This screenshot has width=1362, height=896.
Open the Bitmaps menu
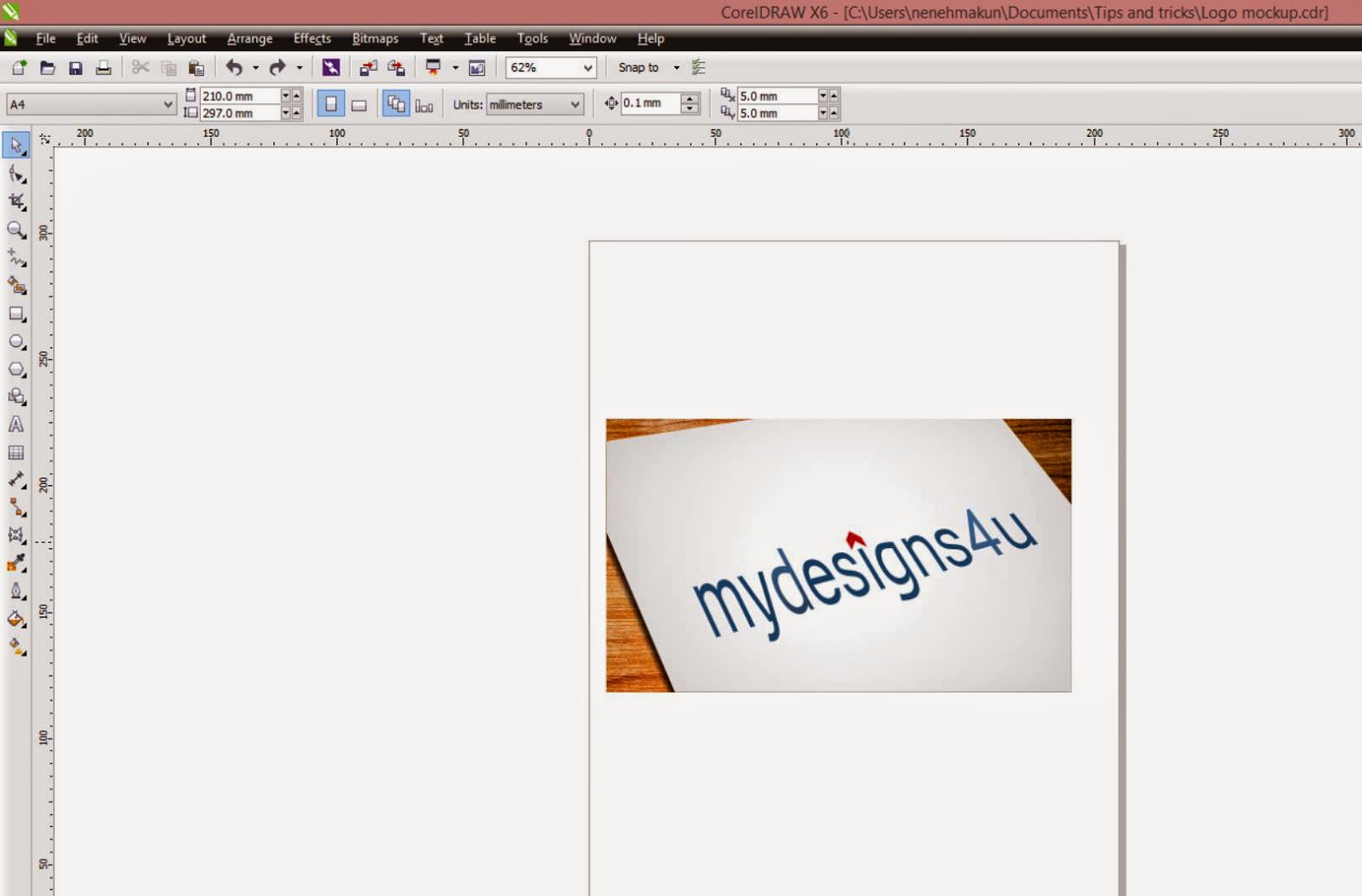point(375,38)
